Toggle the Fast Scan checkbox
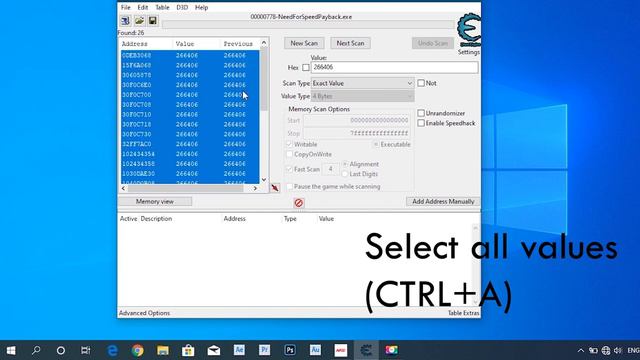 (x=289, y=169)
